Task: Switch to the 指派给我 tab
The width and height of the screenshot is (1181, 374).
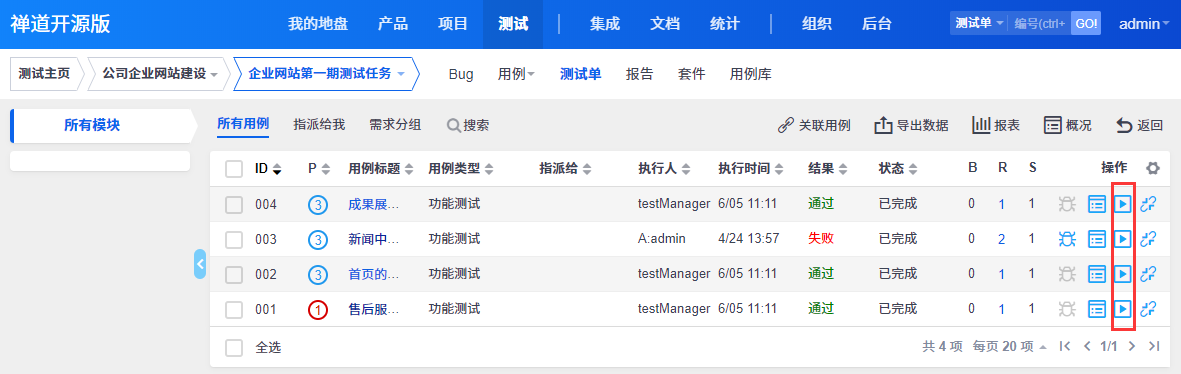Action: (x=319, y=125)
